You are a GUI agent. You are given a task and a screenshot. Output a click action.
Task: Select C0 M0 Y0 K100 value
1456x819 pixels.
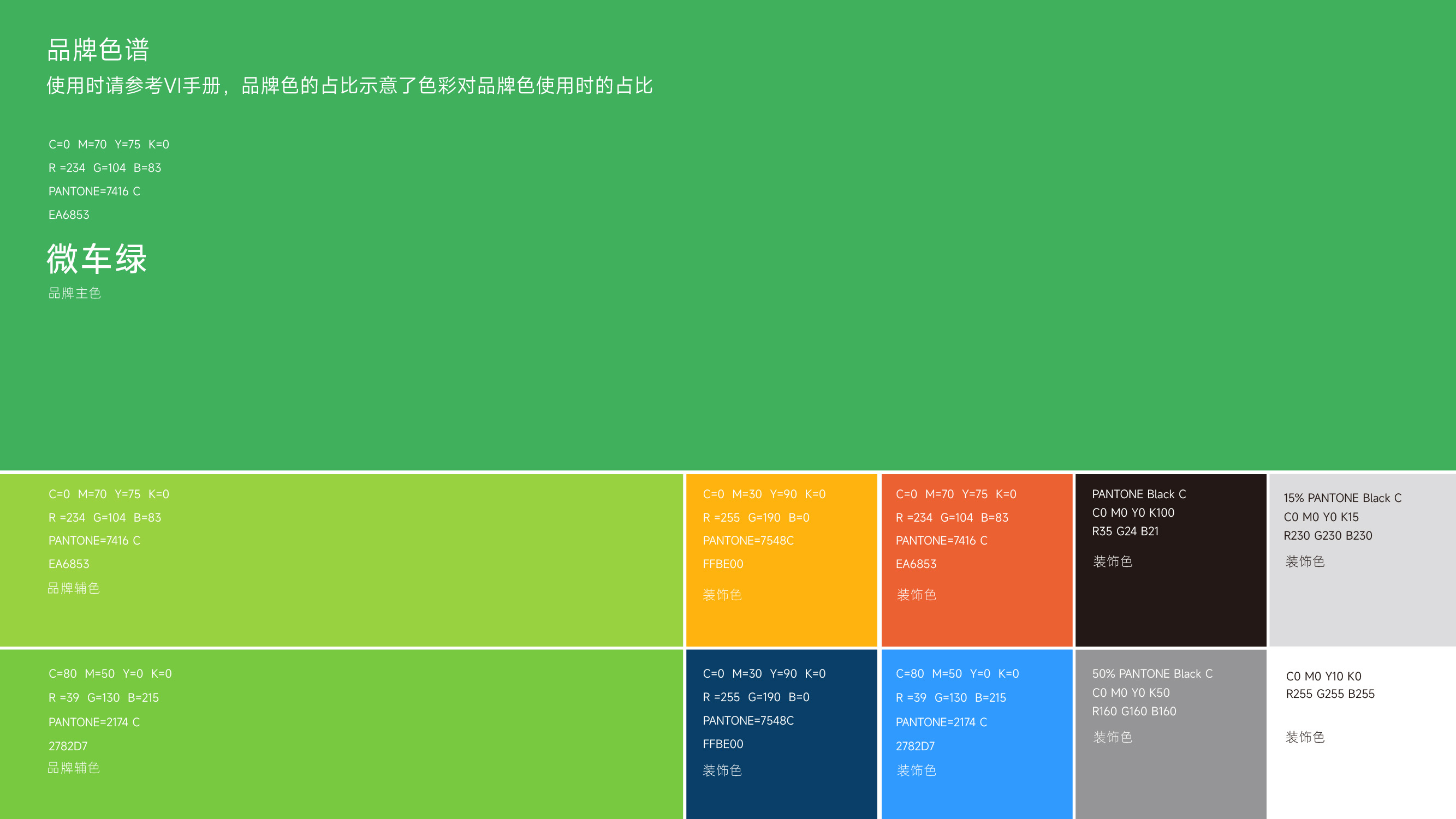pyautogui.click(x=1133, y=512)
